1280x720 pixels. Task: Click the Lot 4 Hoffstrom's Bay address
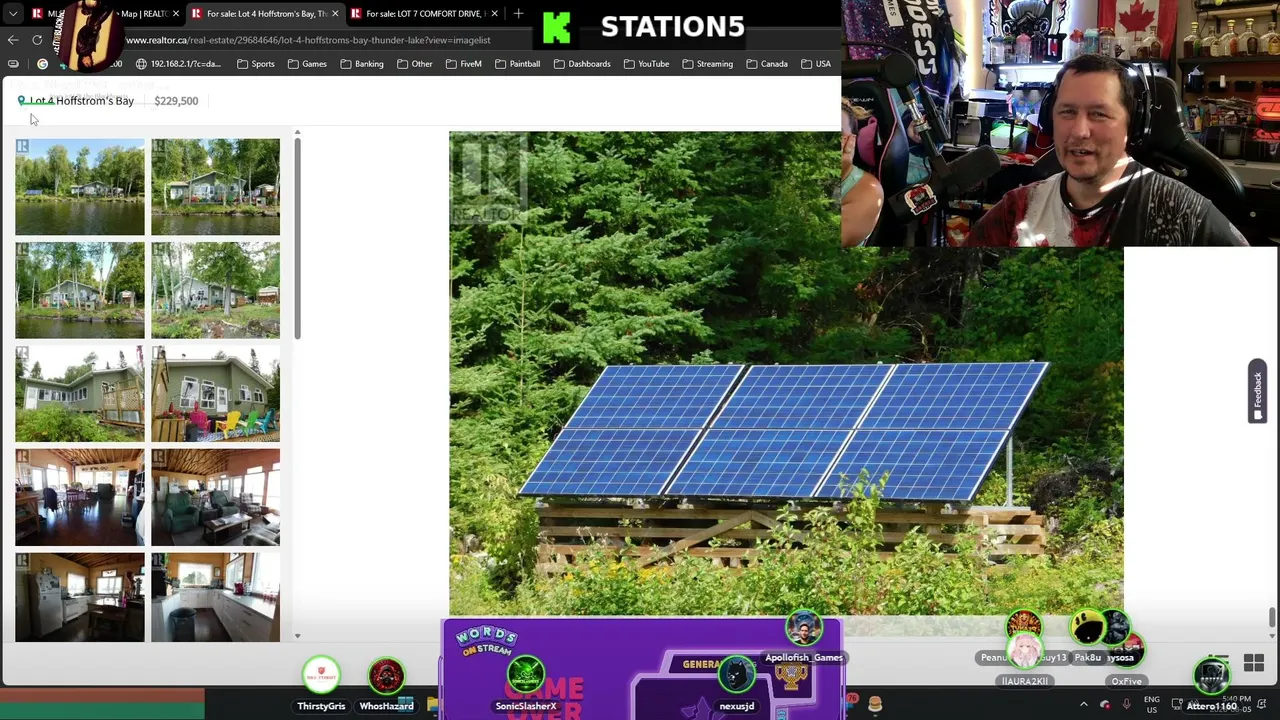[x=81, y=101]
